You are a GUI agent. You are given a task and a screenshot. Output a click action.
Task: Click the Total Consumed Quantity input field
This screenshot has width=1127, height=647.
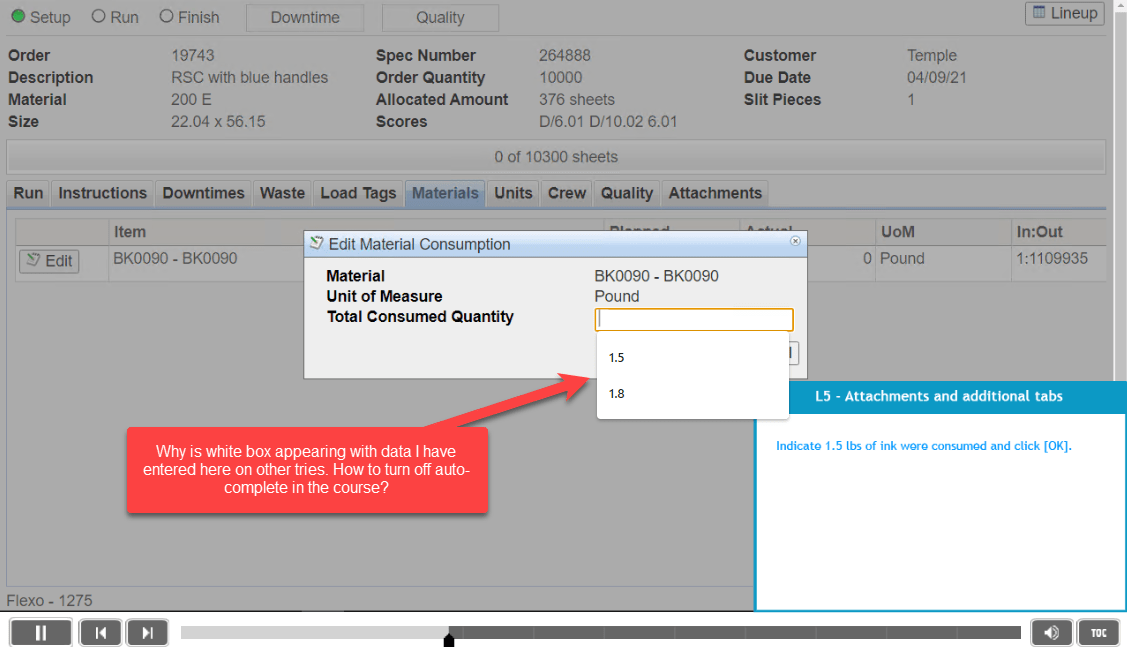point(694,319)
